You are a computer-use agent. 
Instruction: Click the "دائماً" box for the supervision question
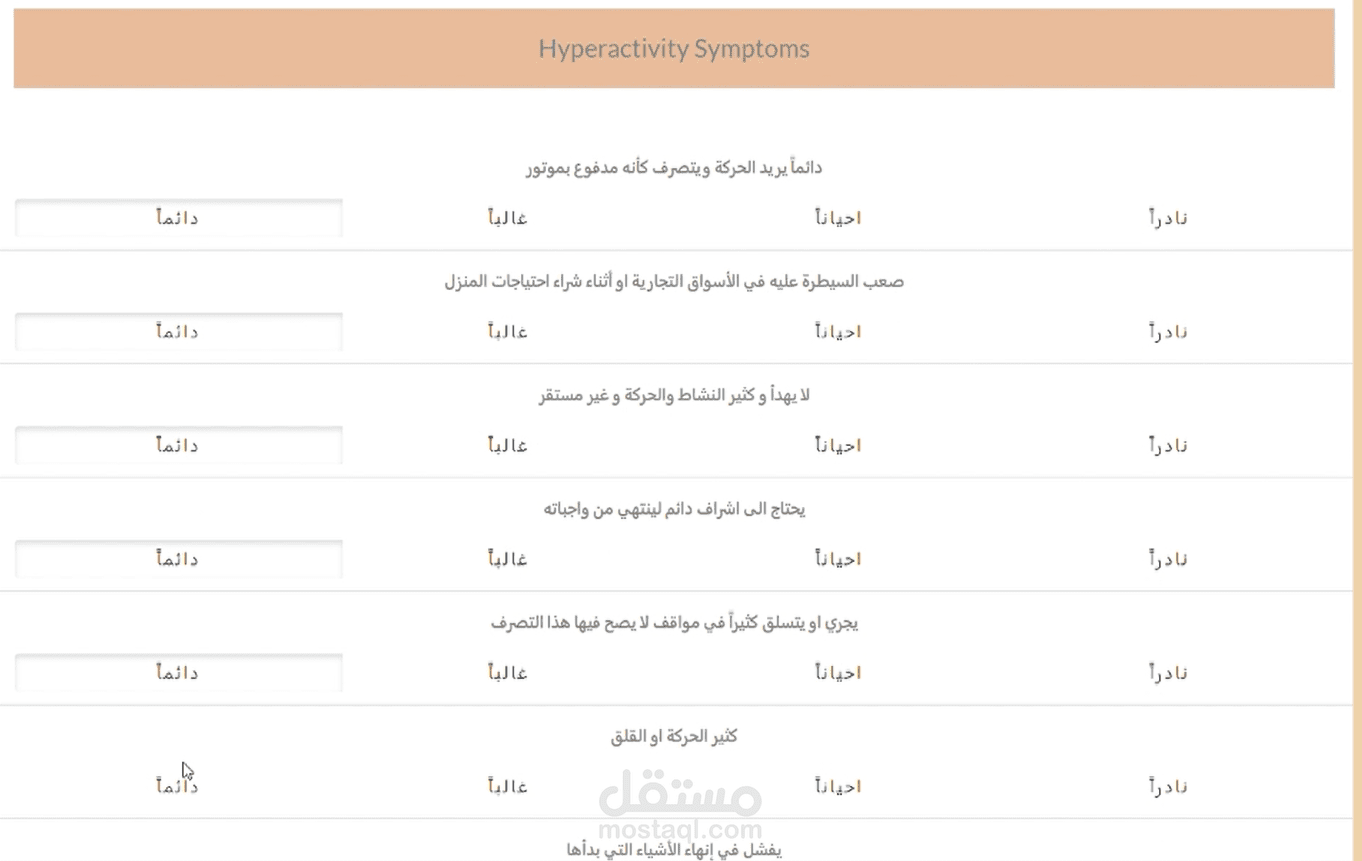(178, 559)
